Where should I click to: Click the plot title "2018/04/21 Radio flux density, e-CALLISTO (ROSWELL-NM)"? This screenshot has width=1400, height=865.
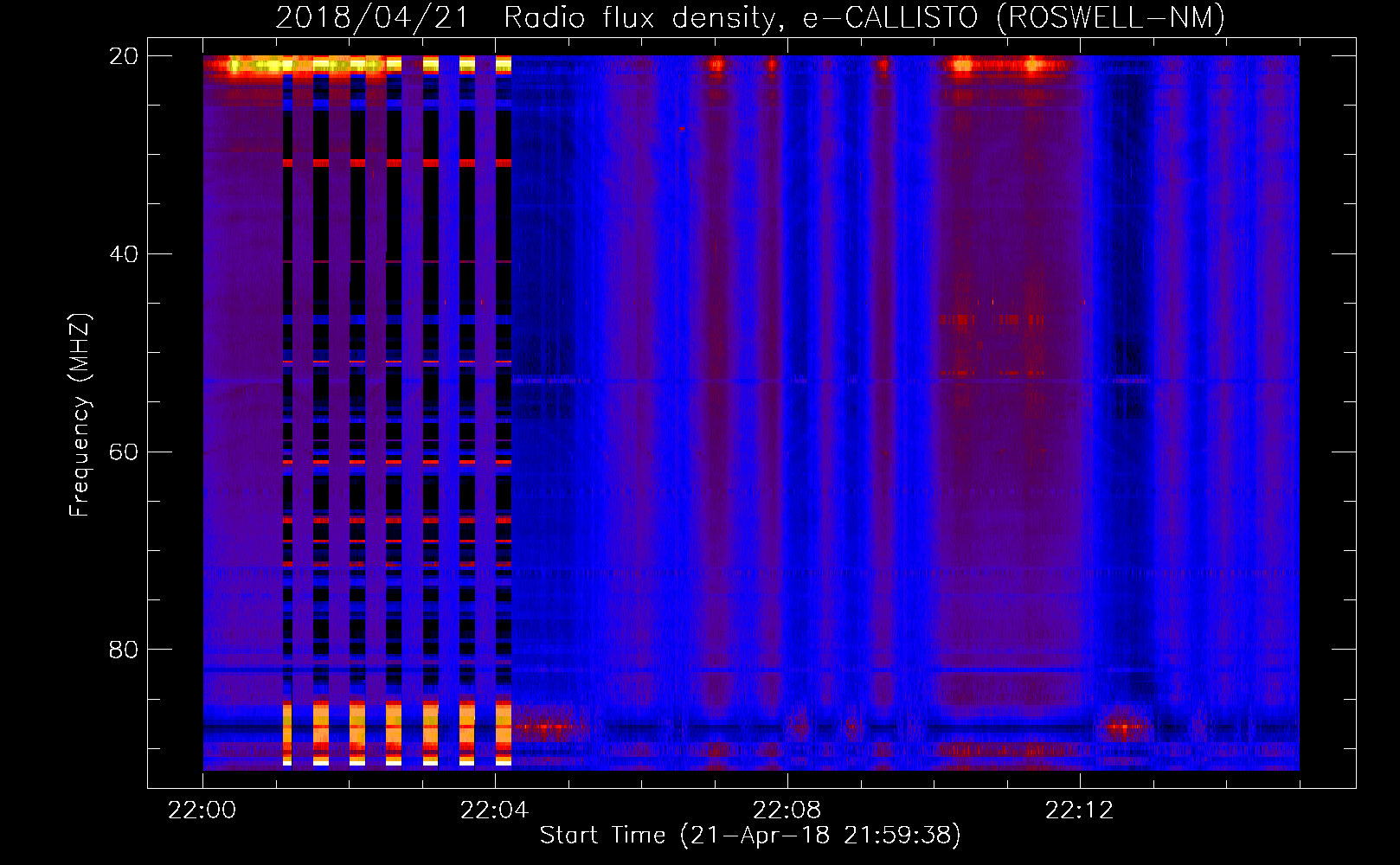750,17
